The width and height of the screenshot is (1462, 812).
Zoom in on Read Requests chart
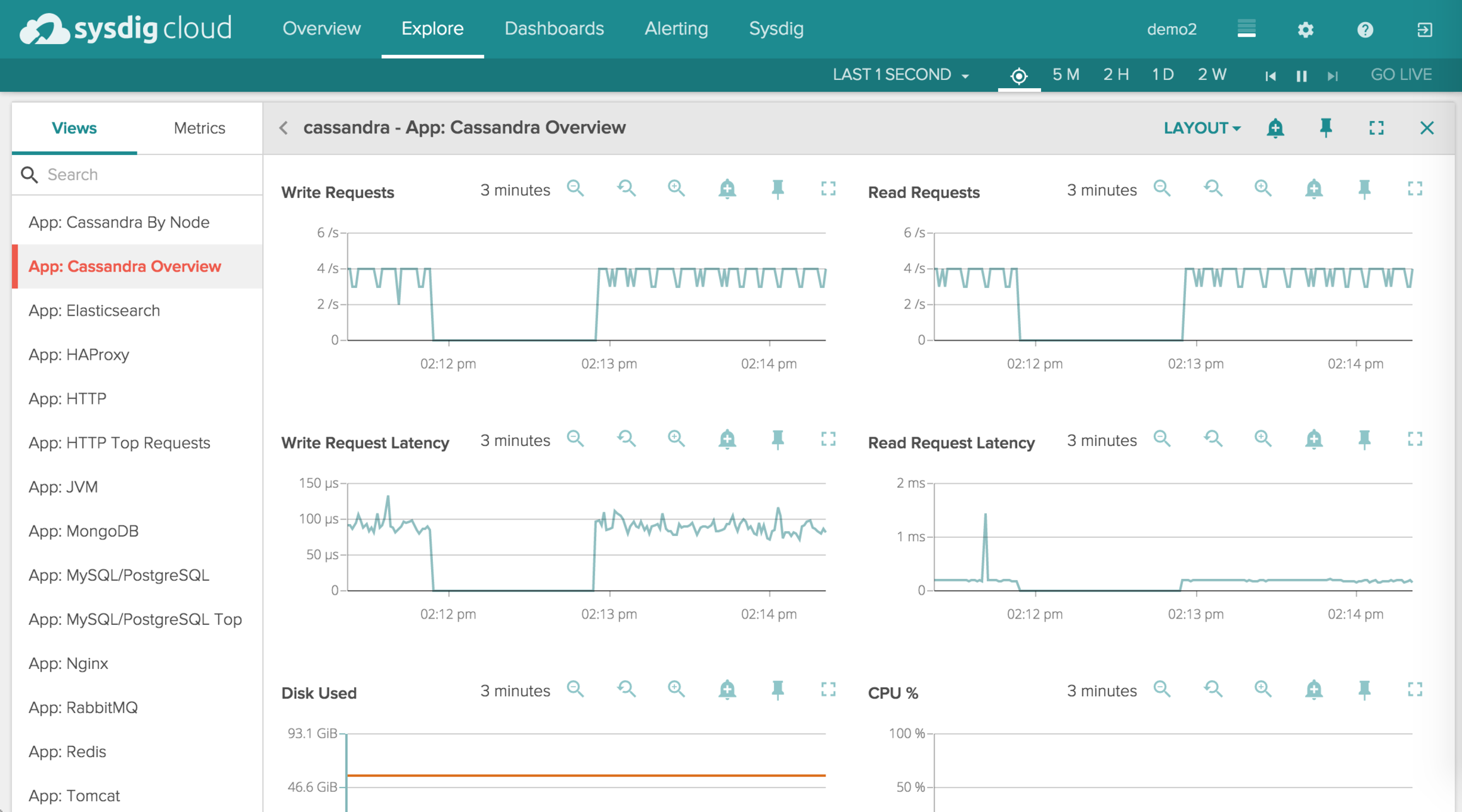coord(1263,188)
